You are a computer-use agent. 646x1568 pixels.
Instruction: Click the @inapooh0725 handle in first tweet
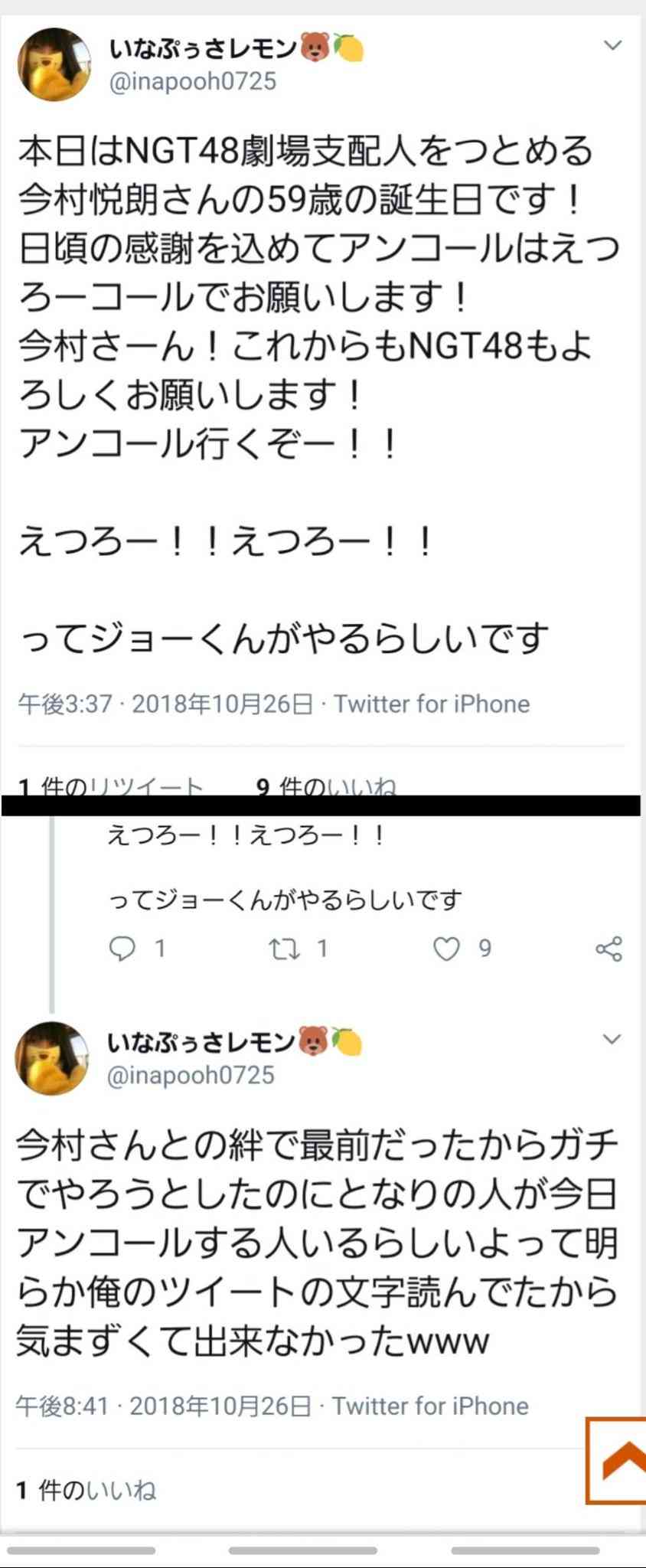[x=192, y=81]
